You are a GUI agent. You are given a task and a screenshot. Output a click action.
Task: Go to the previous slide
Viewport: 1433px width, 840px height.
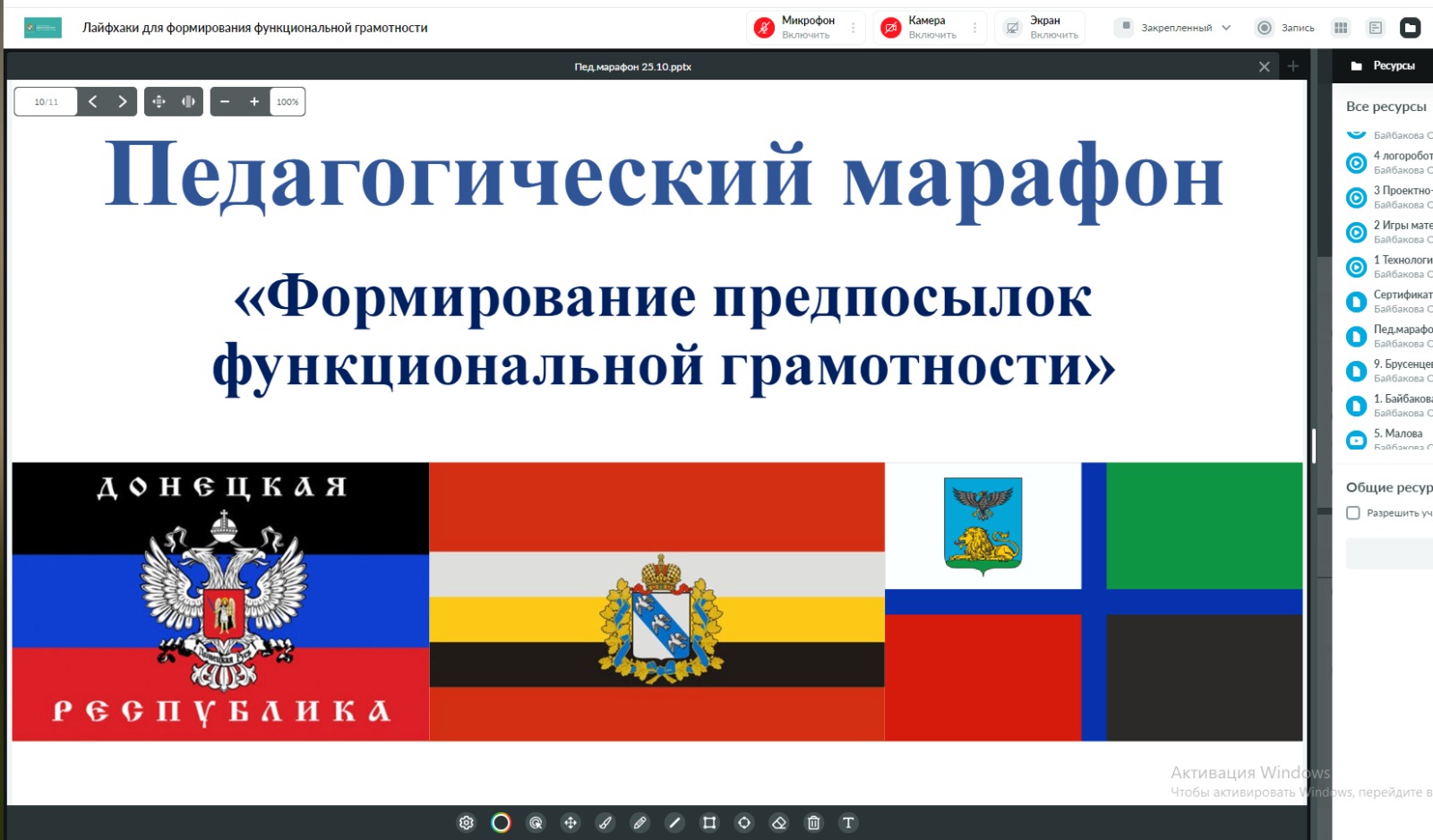(x=93, y=102)
